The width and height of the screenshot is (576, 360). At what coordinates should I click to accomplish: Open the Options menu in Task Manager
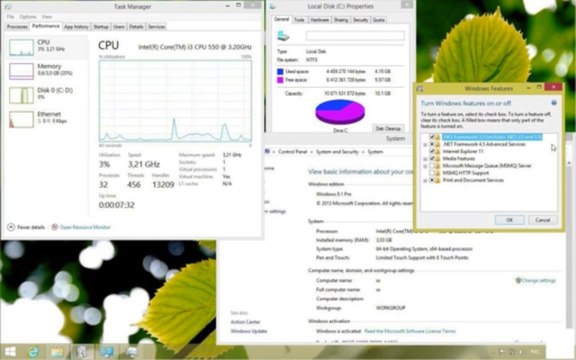[x=28, y=17]
